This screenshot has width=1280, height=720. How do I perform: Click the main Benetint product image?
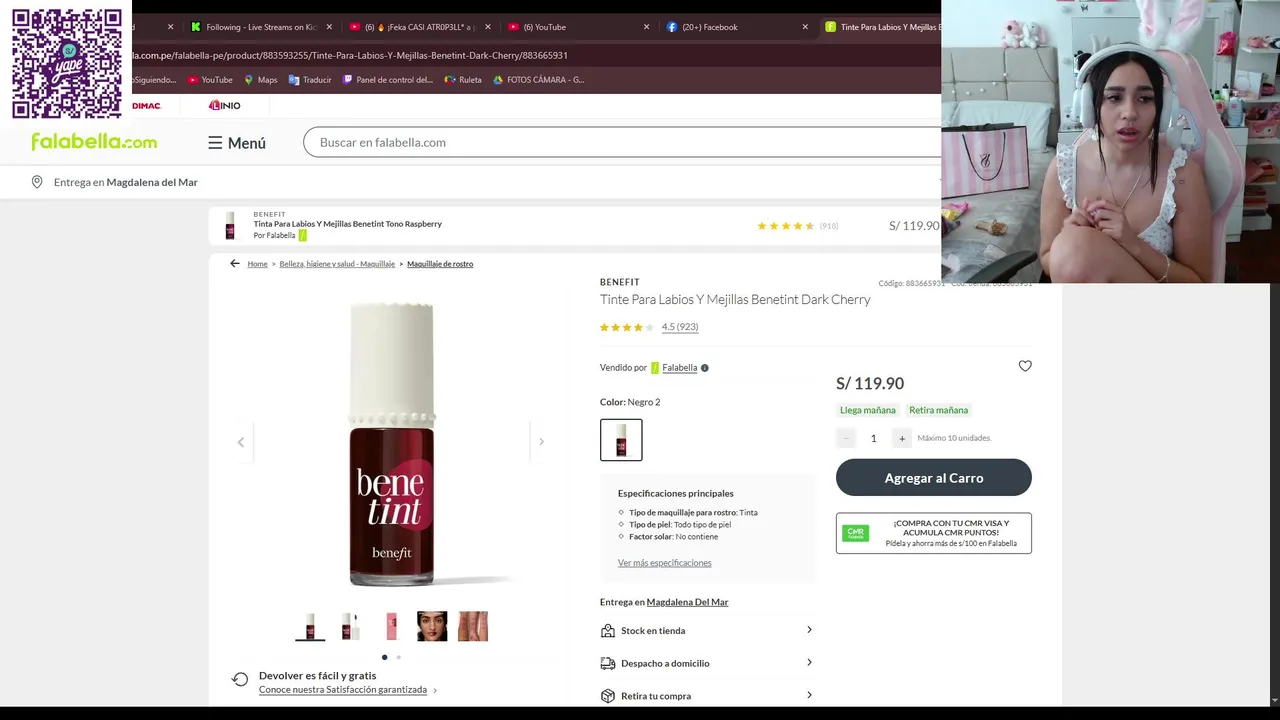click(392, 443)
